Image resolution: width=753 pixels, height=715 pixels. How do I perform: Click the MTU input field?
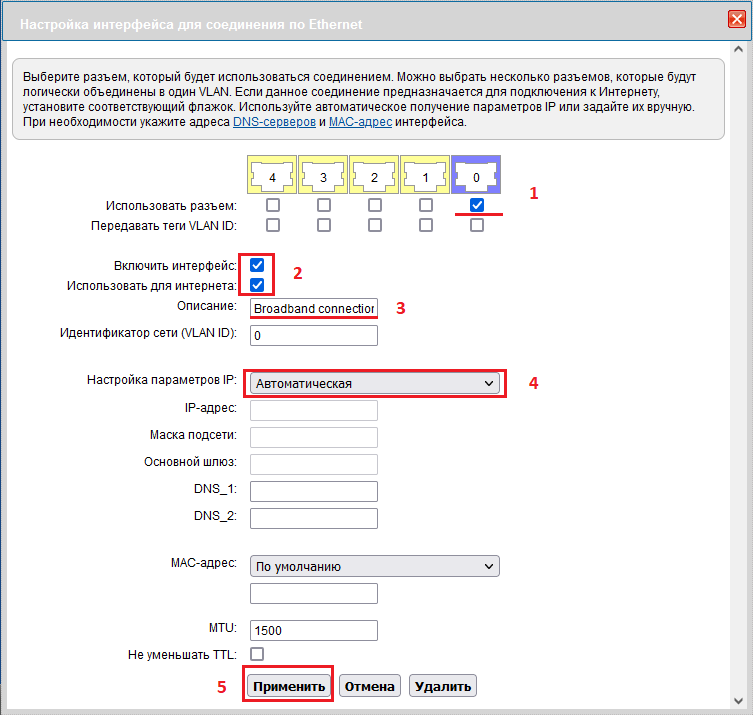[x=313, y=630]
